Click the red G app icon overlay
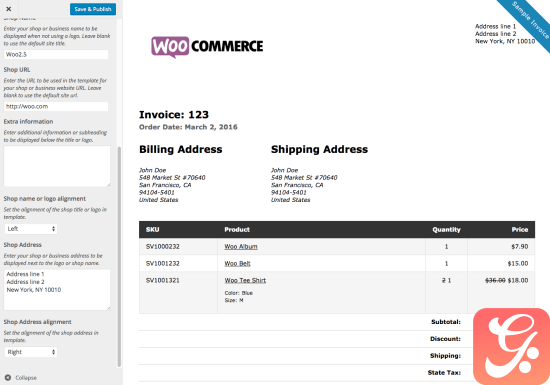Screen dimensions: 550x385 click(x=511, y=346)
